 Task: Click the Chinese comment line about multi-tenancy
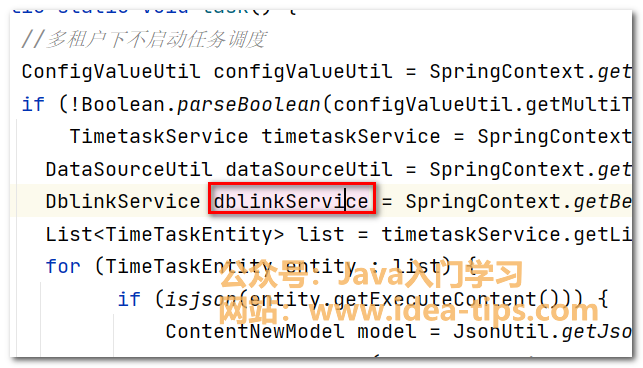(x=144, y=40)
